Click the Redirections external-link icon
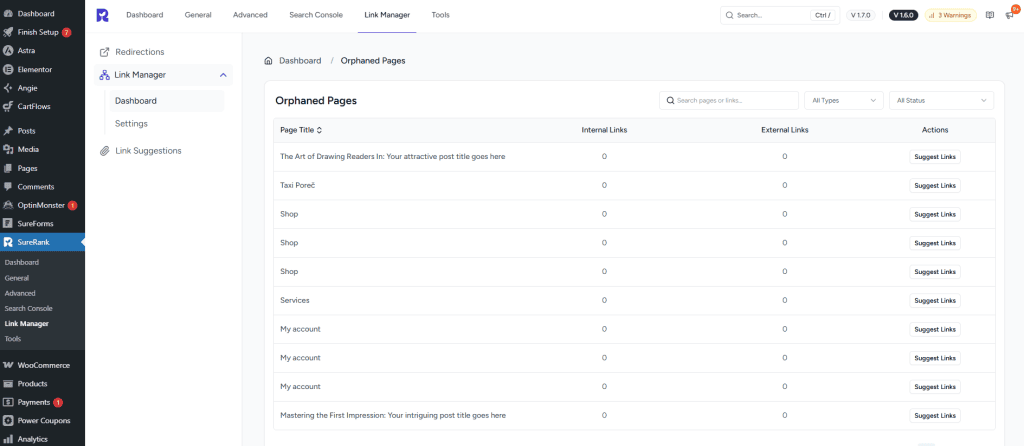1024x446 pixels. point(104,52)
